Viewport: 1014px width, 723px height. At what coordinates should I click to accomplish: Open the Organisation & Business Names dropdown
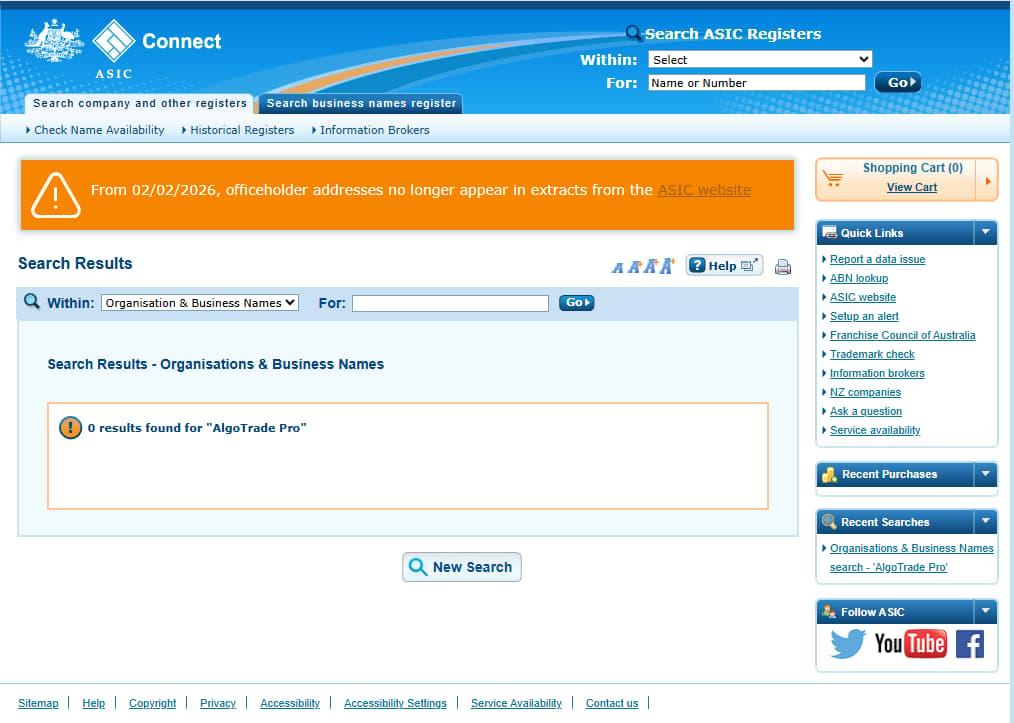pos(199,303)
